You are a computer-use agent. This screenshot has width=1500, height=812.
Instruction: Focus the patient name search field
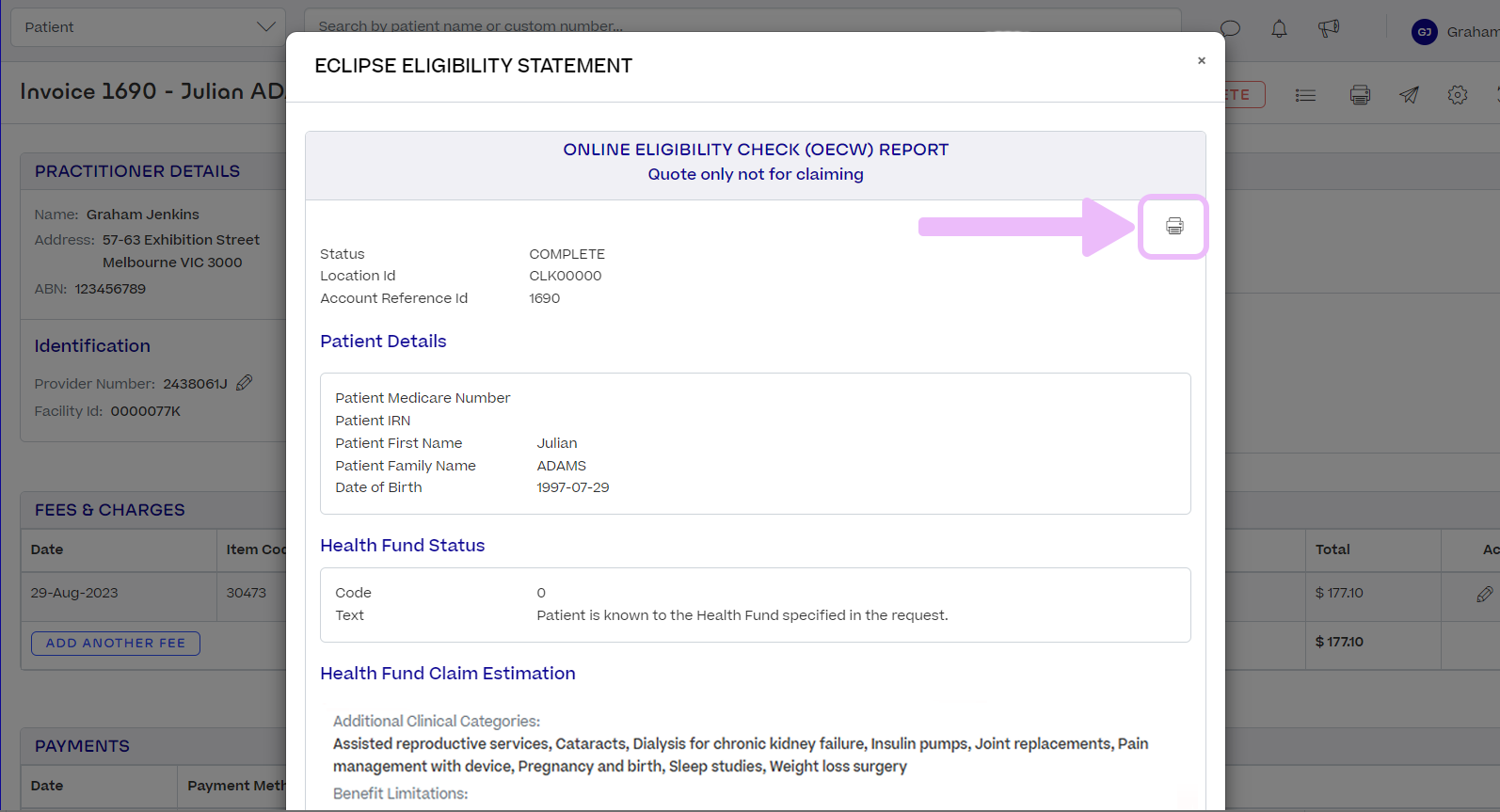742,26
